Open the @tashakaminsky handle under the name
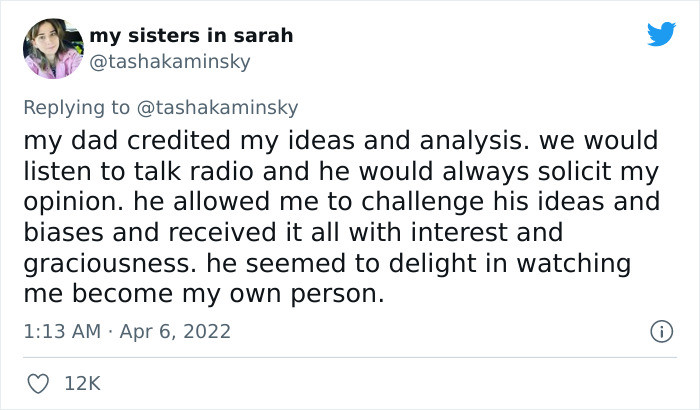The height and width of the screenshot is (410, 700). [170, 61]
